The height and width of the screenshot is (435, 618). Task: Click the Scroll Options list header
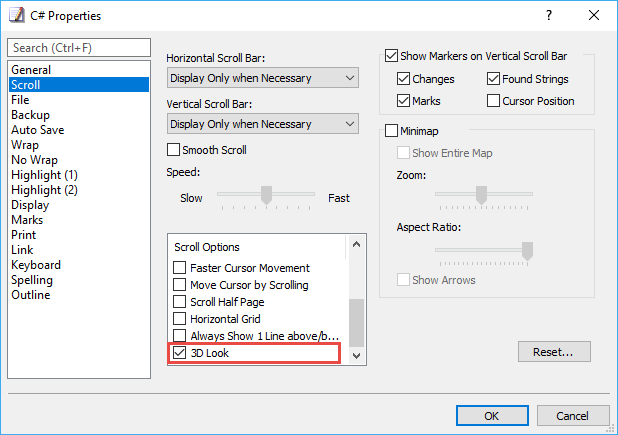click(257, 247)
